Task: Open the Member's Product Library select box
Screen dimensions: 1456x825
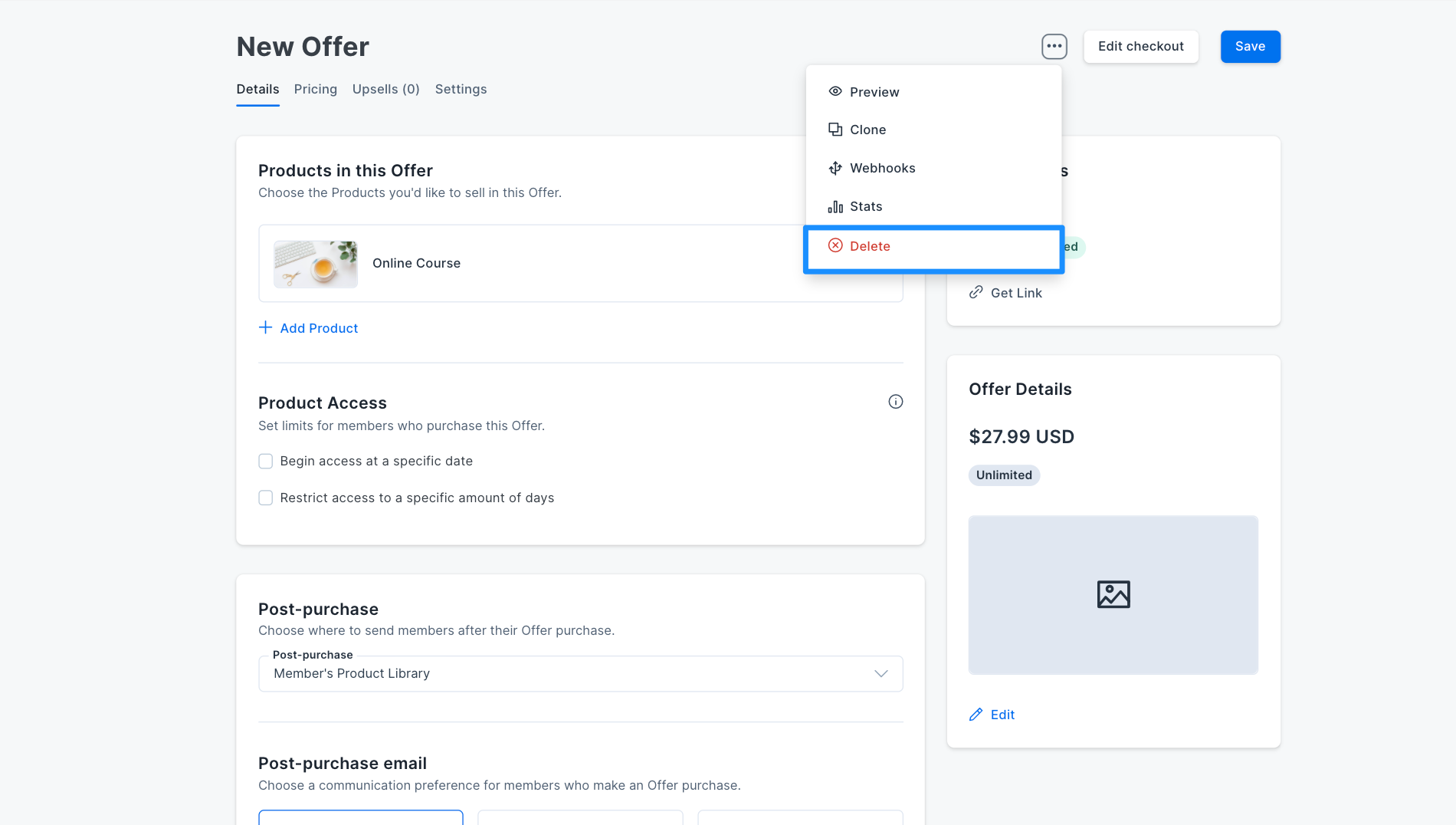Action: point(581,673)
